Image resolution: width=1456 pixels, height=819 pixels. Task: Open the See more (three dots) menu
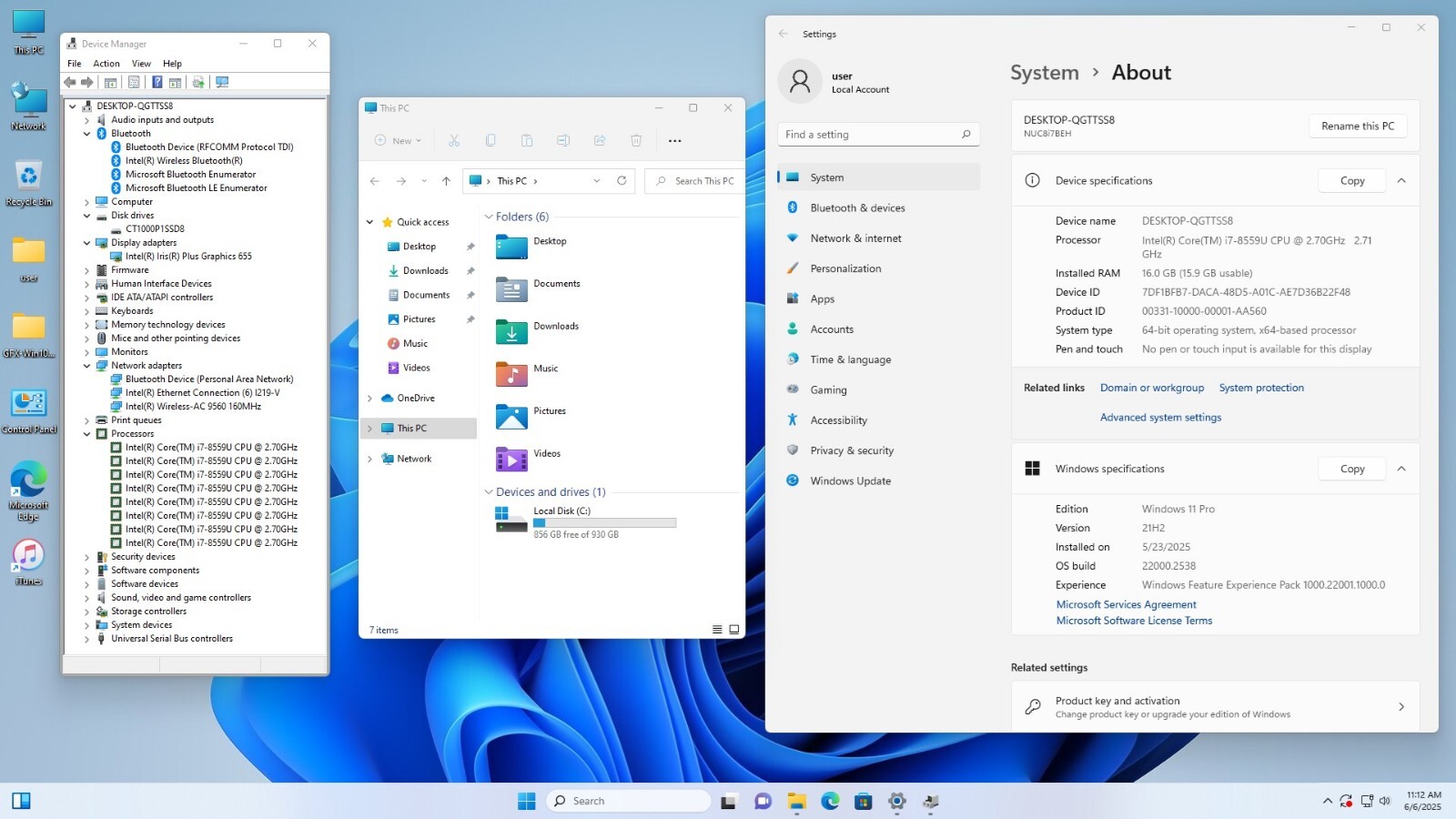[x=674, y=141]
